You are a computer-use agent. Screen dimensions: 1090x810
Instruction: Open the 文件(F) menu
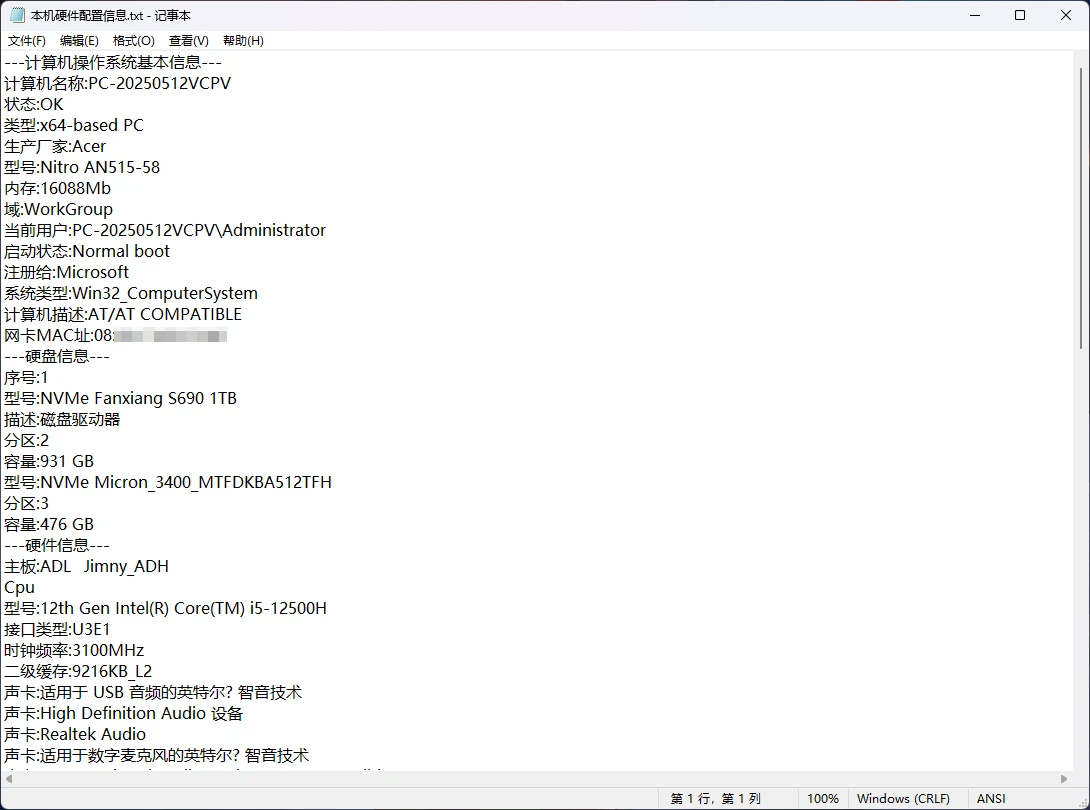26,41
